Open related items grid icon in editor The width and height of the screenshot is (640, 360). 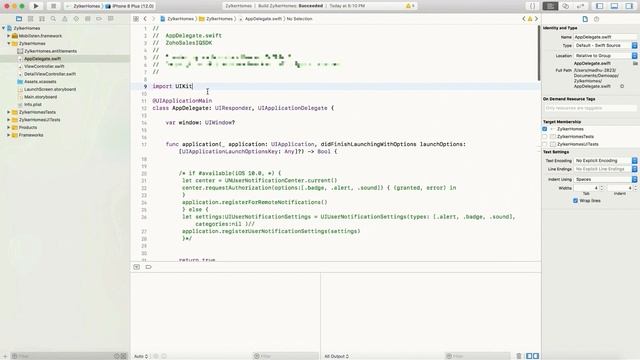click(136, 19)
